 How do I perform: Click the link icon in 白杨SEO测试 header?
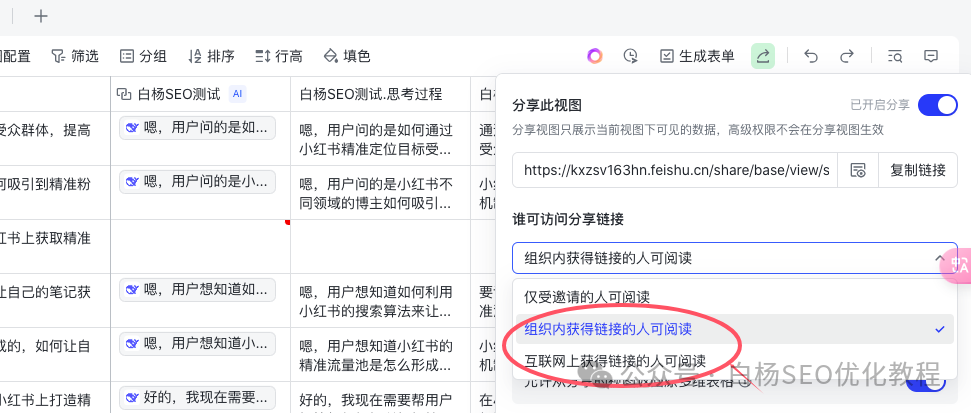[124, 94]
